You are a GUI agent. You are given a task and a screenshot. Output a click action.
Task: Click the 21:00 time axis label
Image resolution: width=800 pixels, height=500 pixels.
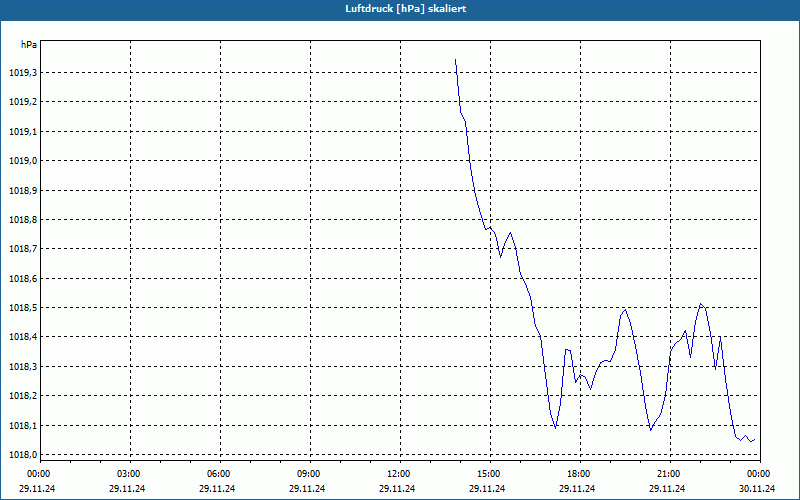(669, 474)
